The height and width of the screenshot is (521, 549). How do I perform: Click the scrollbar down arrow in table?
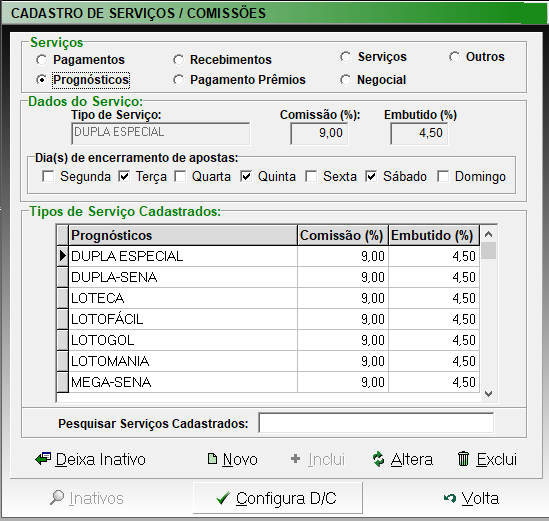click(488, 394)
